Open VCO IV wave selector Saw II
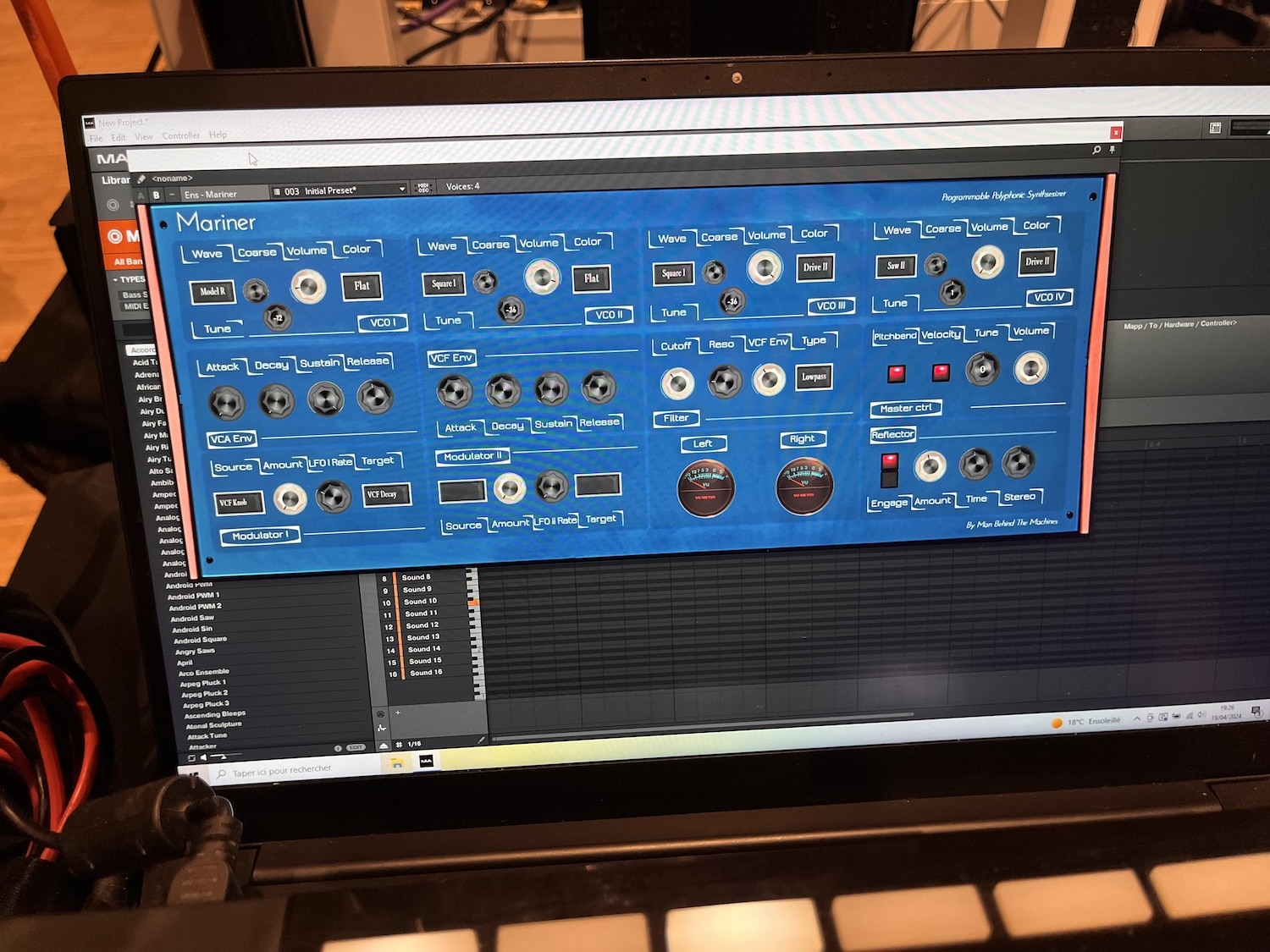 point(896,266)
